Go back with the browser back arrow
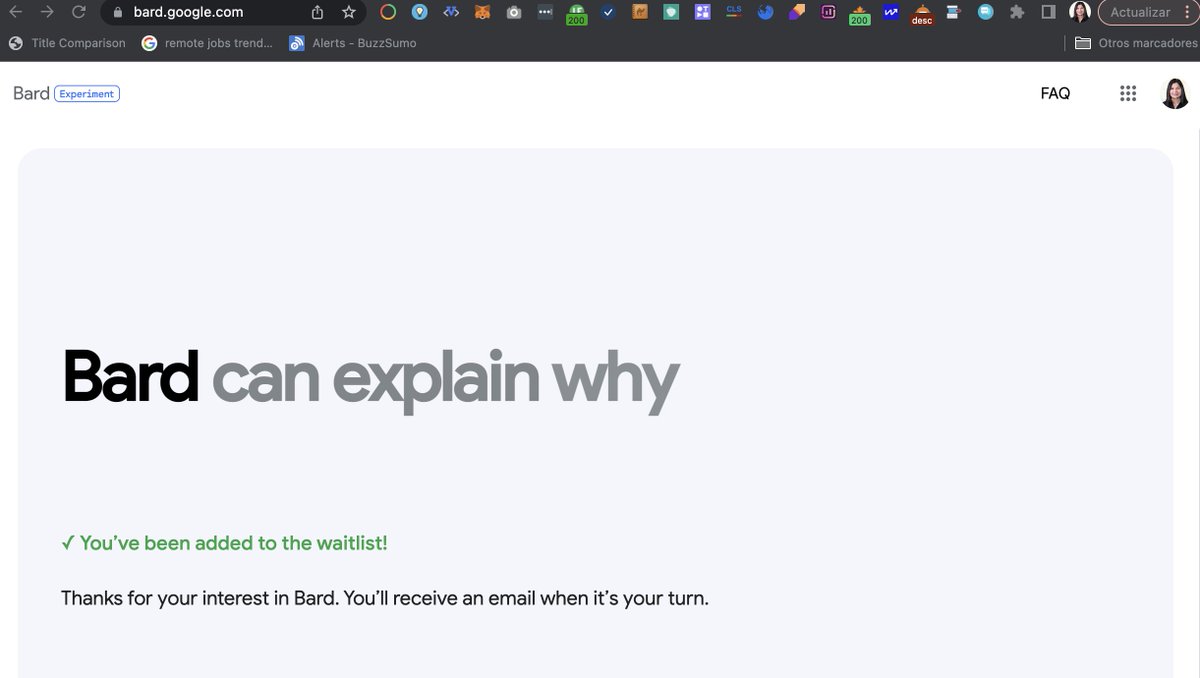The image size is (1200, 678). pos(15,13)
